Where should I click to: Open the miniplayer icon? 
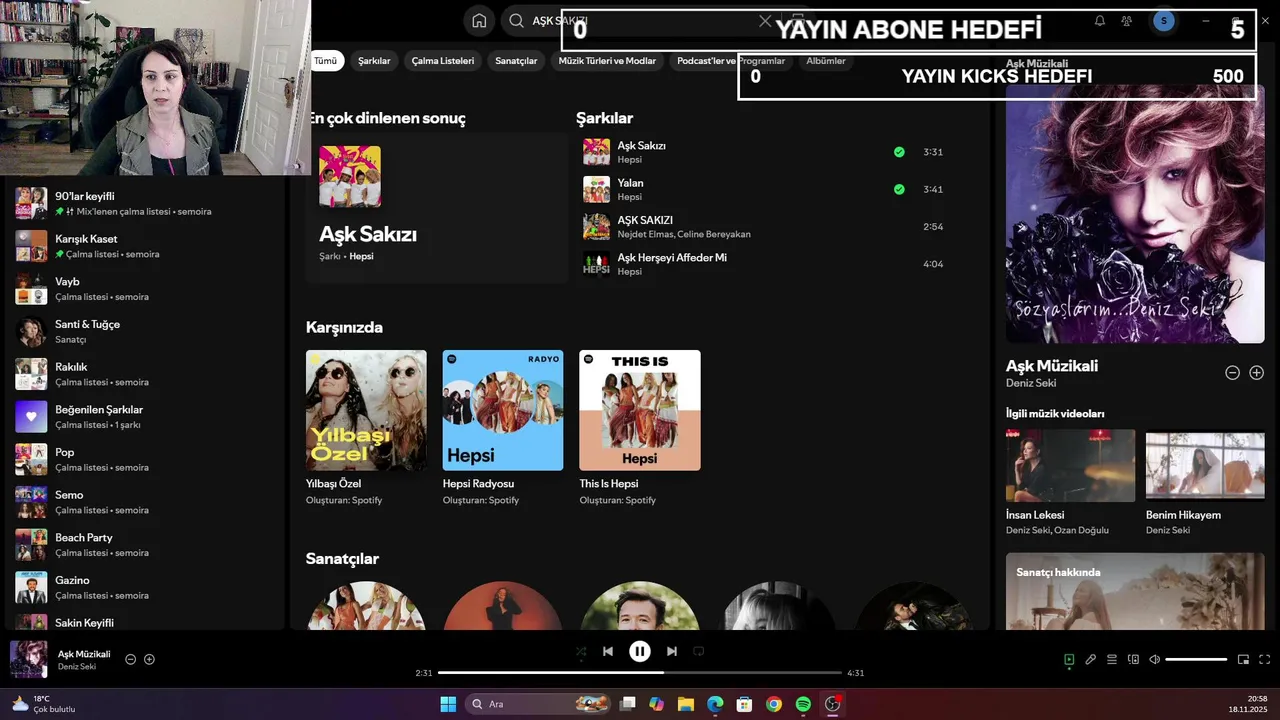(1243, 659)
